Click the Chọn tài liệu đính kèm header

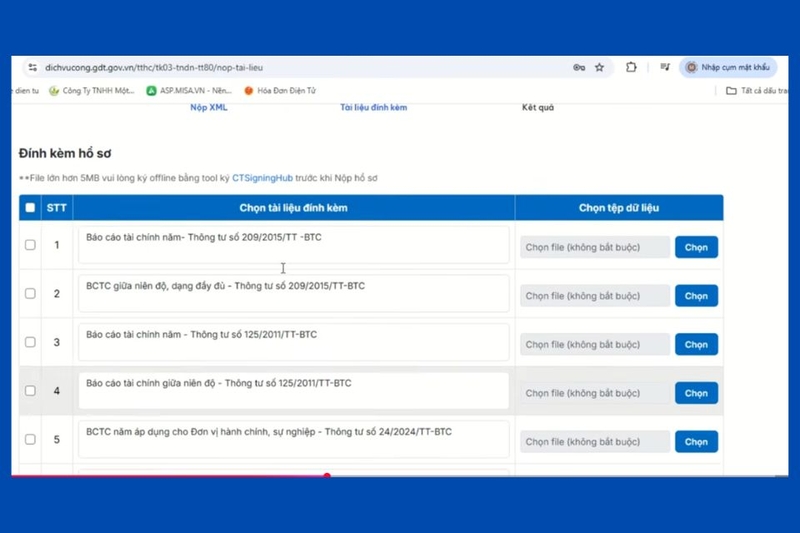pos(293,208)
